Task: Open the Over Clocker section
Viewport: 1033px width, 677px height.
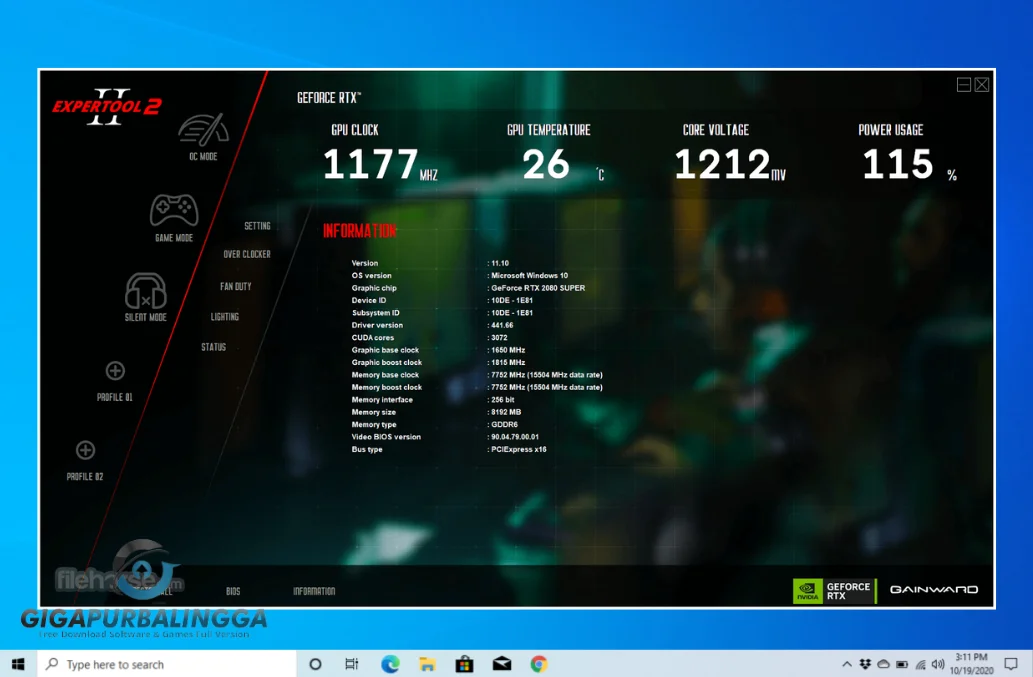Action: pyautogui.click(x=247, y=254)
